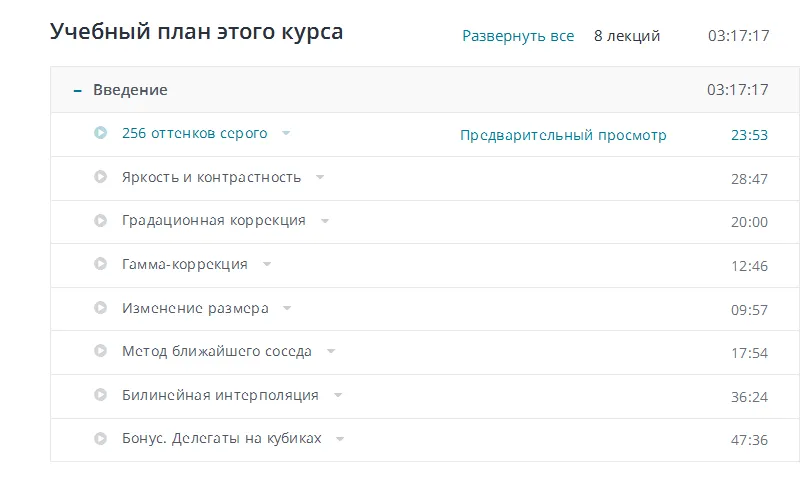Click play icon beside Гамма-коррекция

tap(100, 264)
